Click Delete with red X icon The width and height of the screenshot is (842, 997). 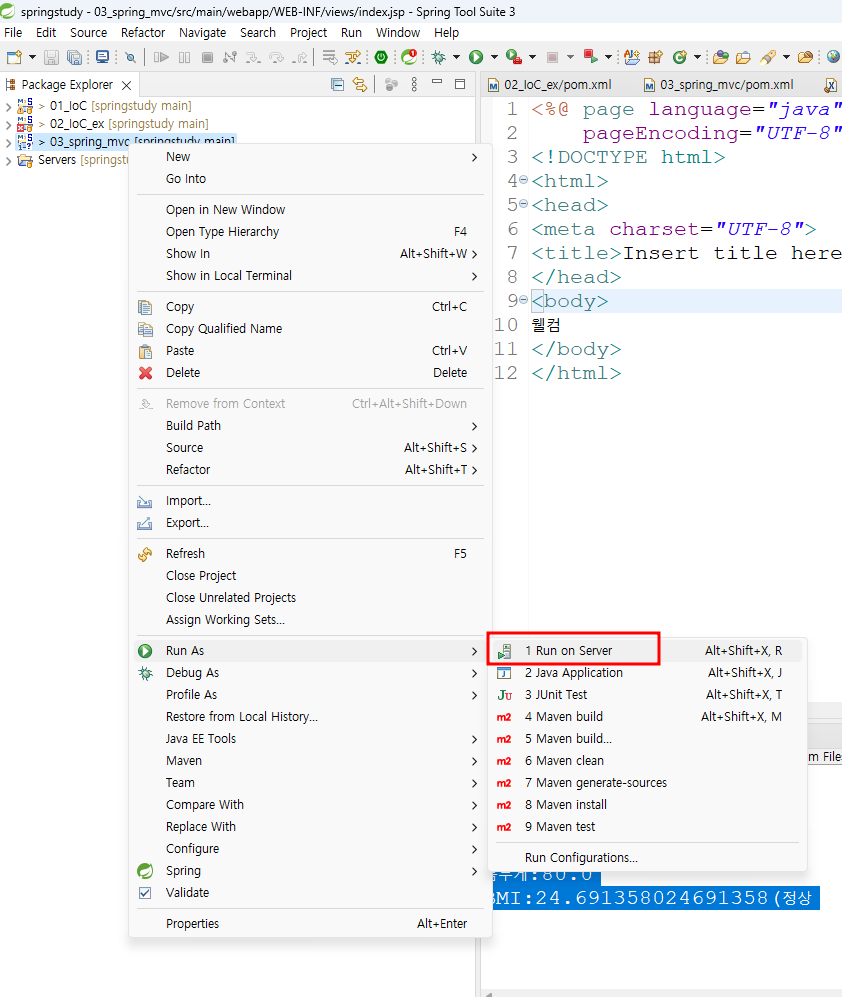click(310, 373)
